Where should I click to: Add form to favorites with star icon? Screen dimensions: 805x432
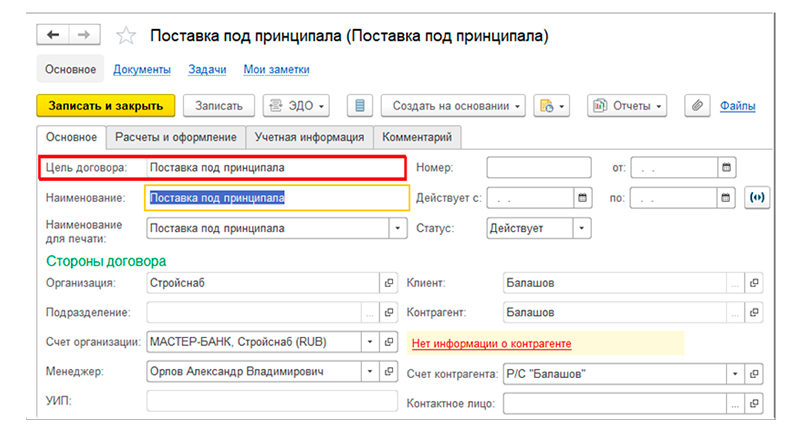click(126, 35)
